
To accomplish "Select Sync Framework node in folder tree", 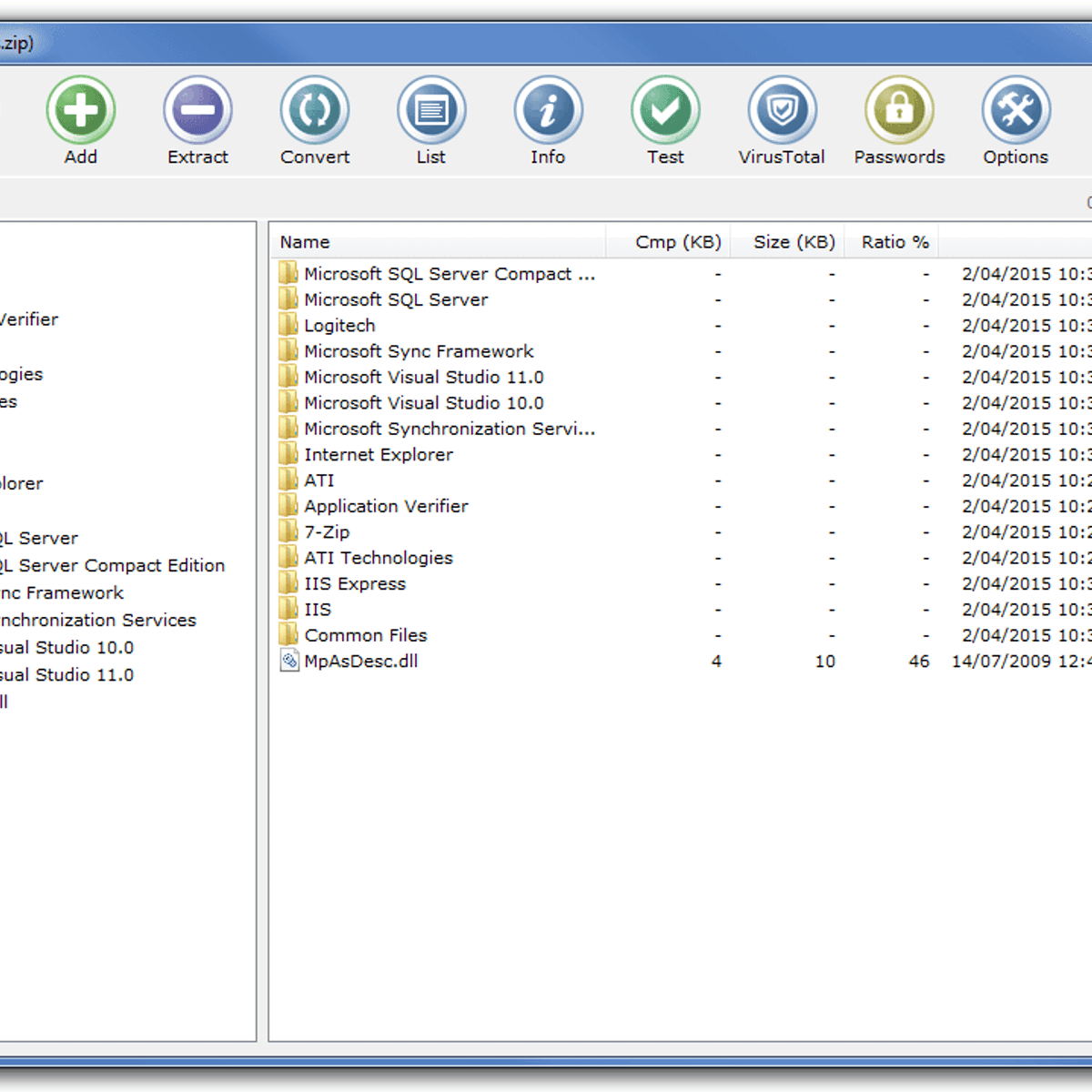I will pos(61,592).
